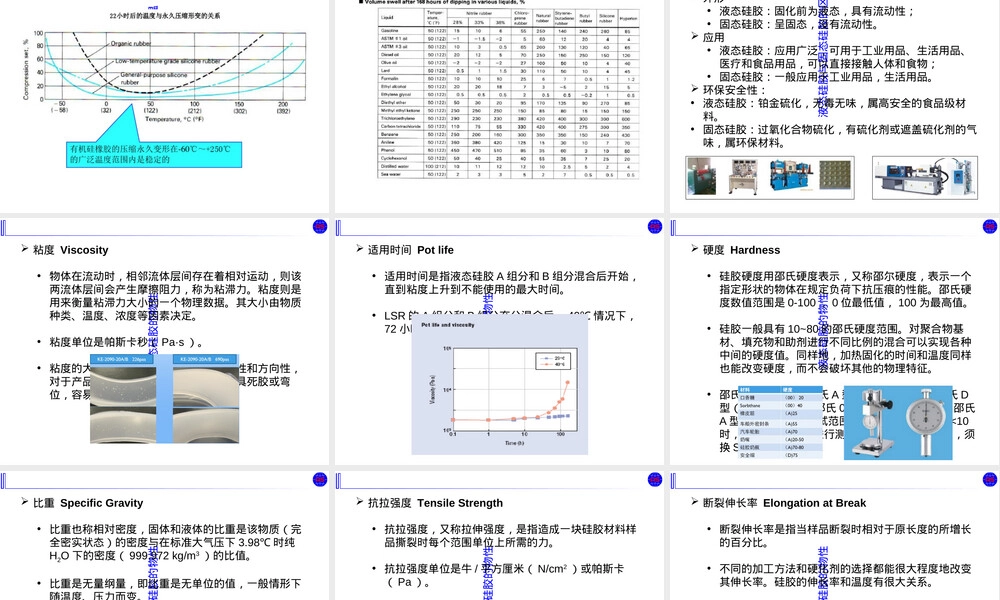Select the bullet starting '适用时间是指液态硅胶'
1000x600 pixels.
pyautogui.click(x=511, y=282)
